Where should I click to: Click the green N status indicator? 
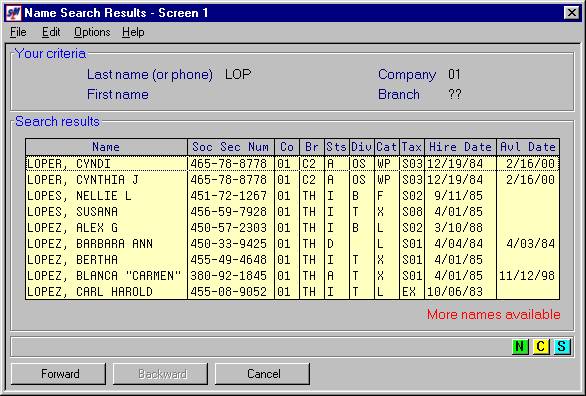coord(519,346)
